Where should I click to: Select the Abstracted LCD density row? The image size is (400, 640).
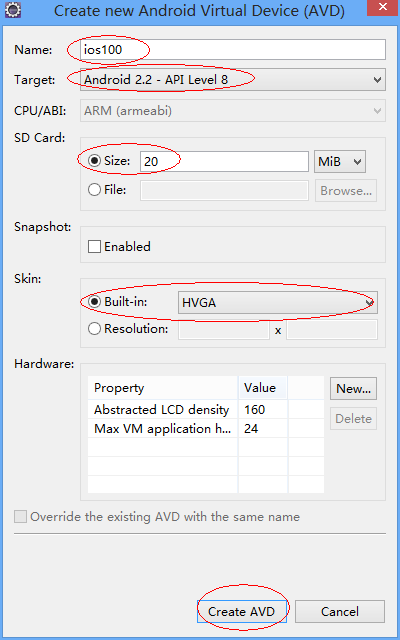206,409
